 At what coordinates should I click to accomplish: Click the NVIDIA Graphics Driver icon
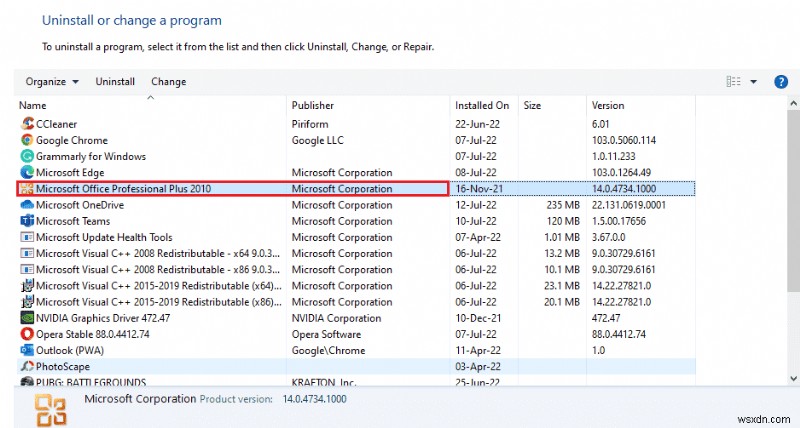click(27, 318)
